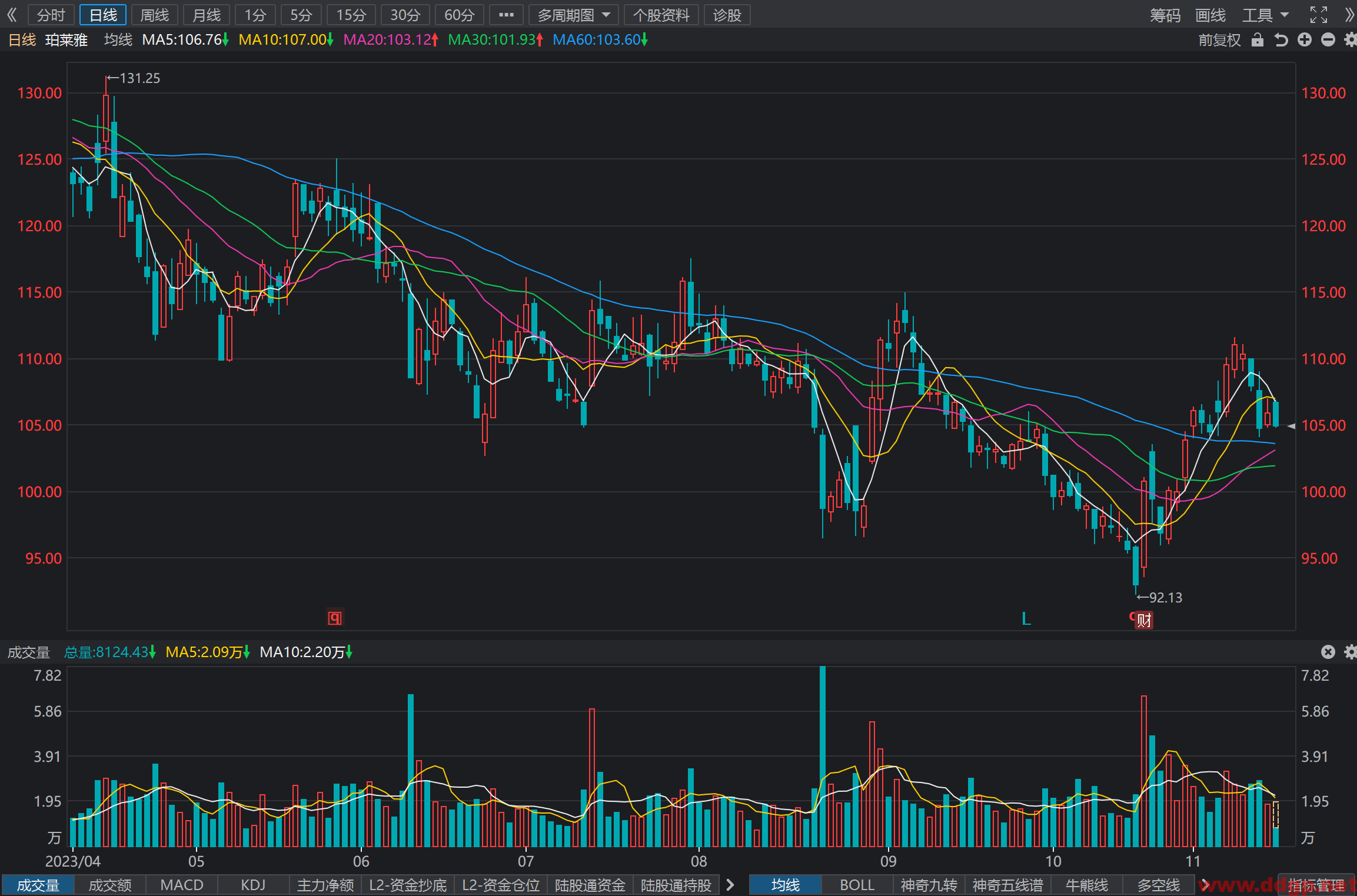
Task: Switch to the MACD indicator tab
Action: click(x=182, y=885)
